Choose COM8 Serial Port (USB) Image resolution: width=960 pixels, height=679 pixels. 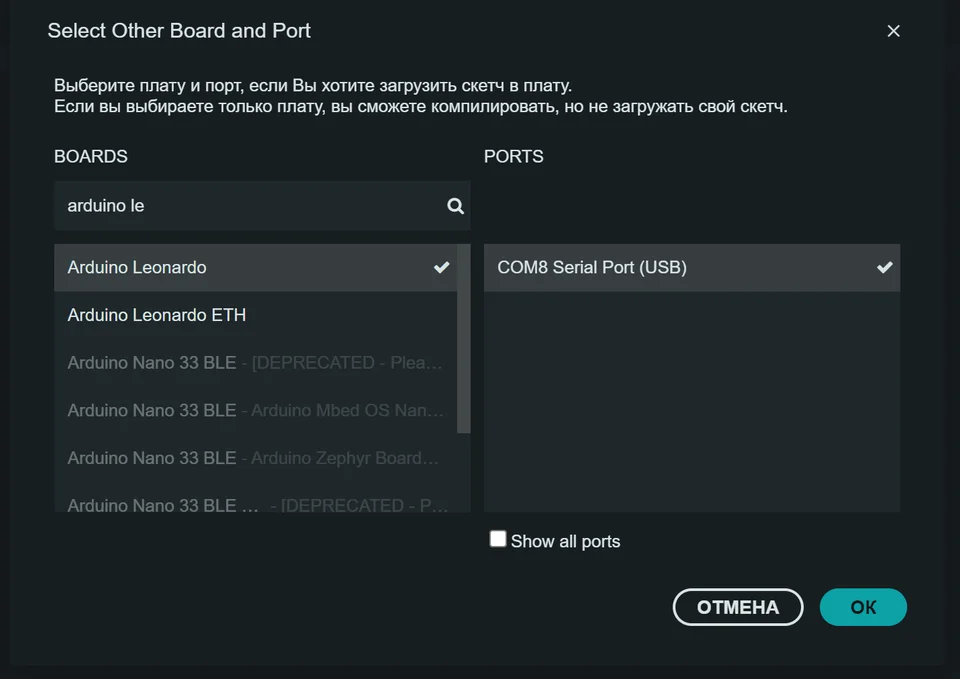(692, 268)
